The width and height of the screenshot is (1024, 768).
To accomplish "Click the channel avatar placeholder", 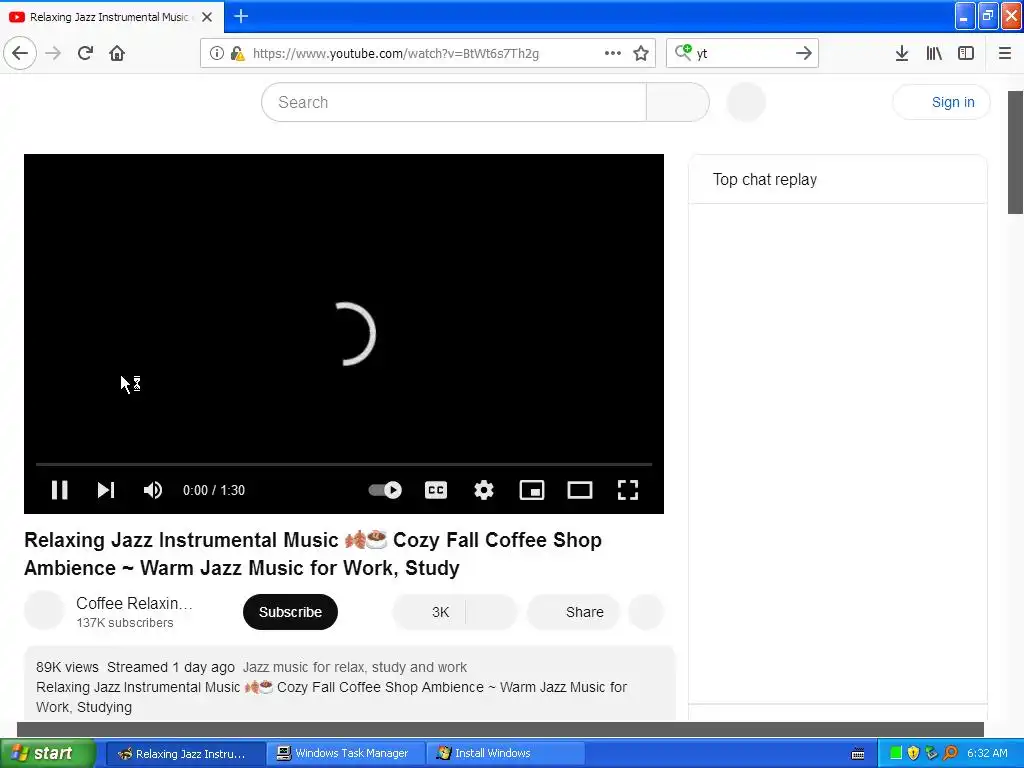I will coord(44,611).
